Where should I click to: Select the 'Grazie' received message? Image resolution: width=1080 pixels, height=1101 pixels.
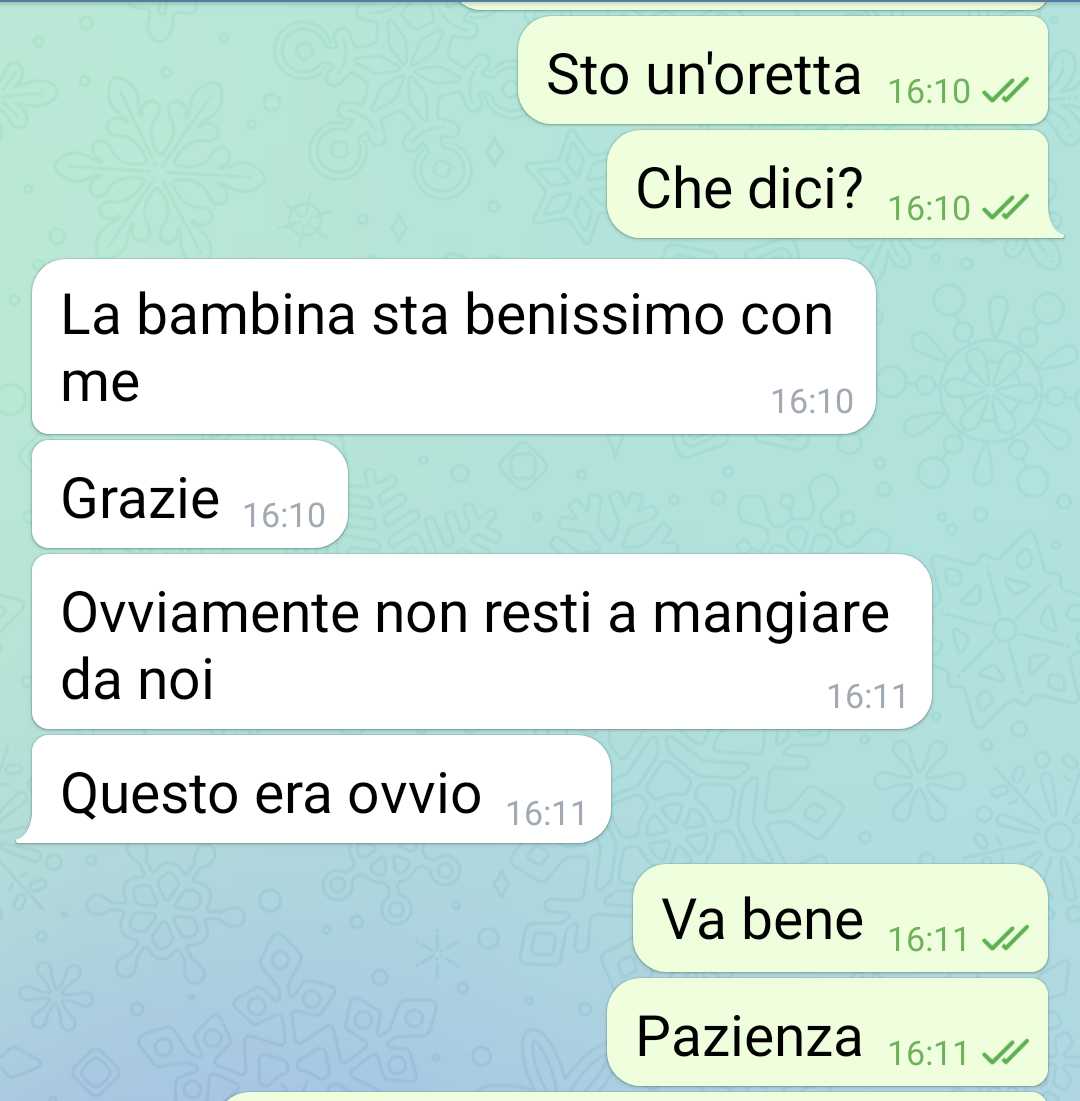pos(190,494)
